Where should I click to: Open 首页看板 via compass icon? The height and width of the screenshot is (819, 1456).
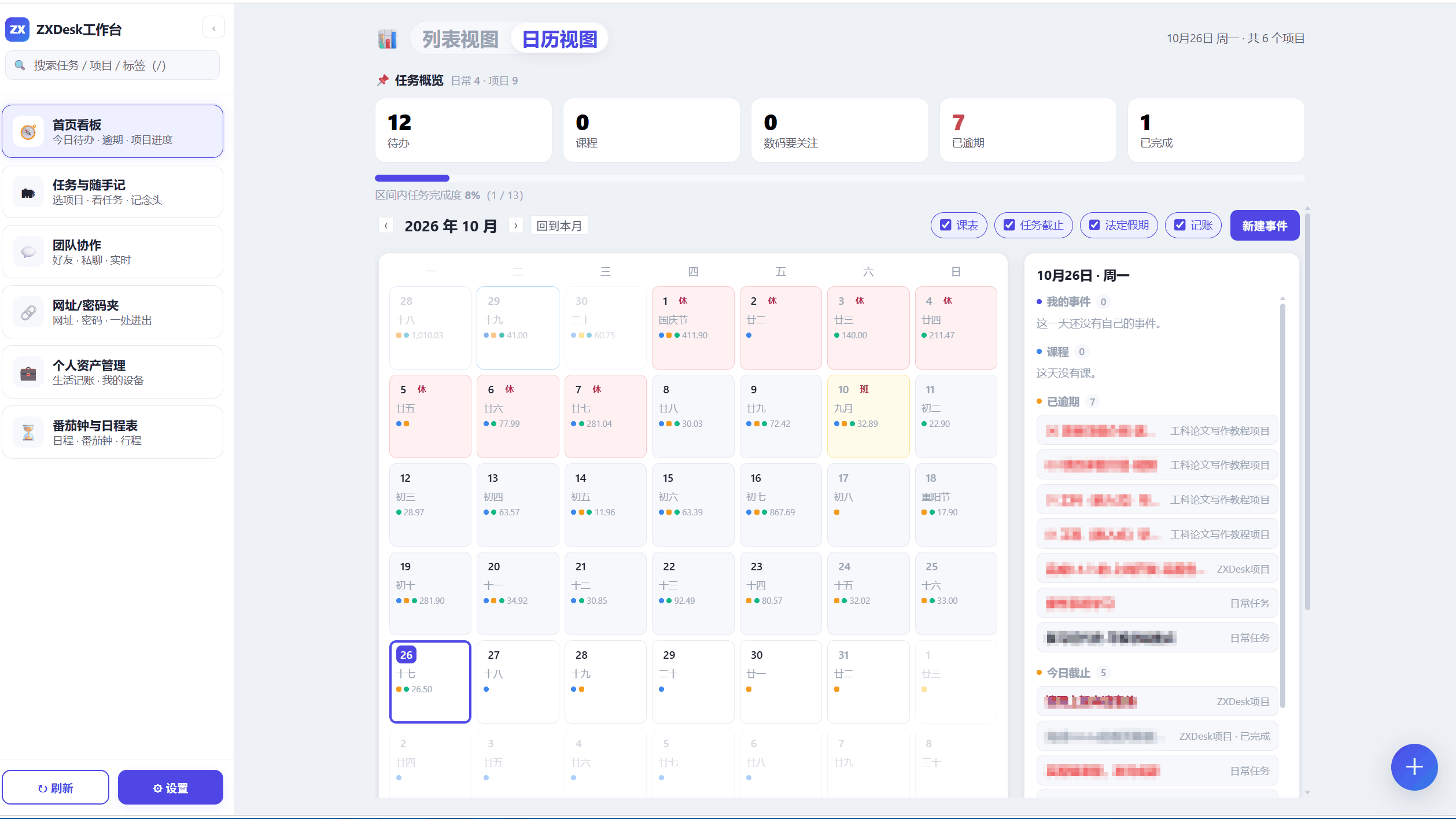(28, 132)
